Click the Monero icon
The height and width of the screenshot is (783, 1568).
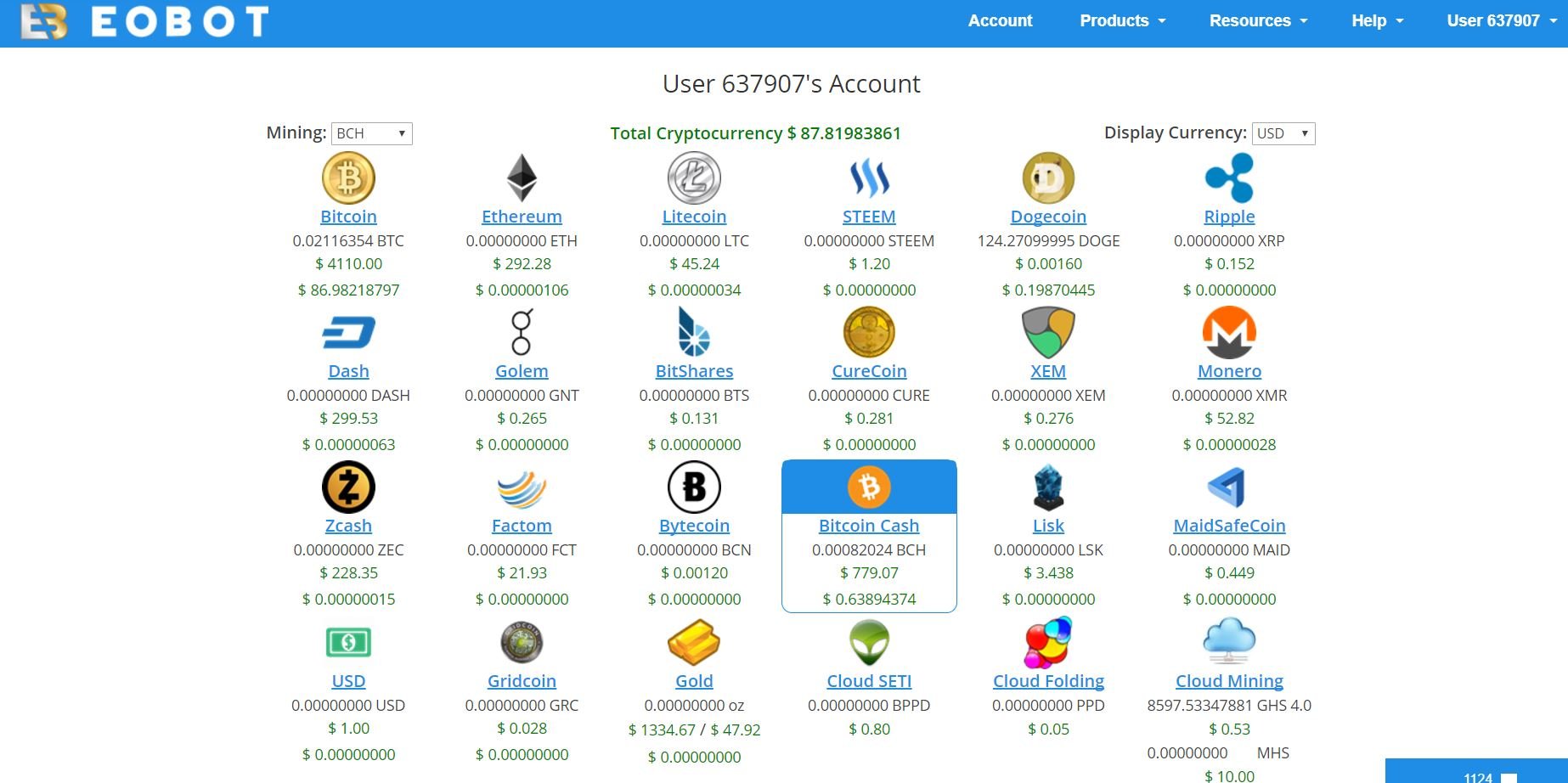click(1229, 332)
